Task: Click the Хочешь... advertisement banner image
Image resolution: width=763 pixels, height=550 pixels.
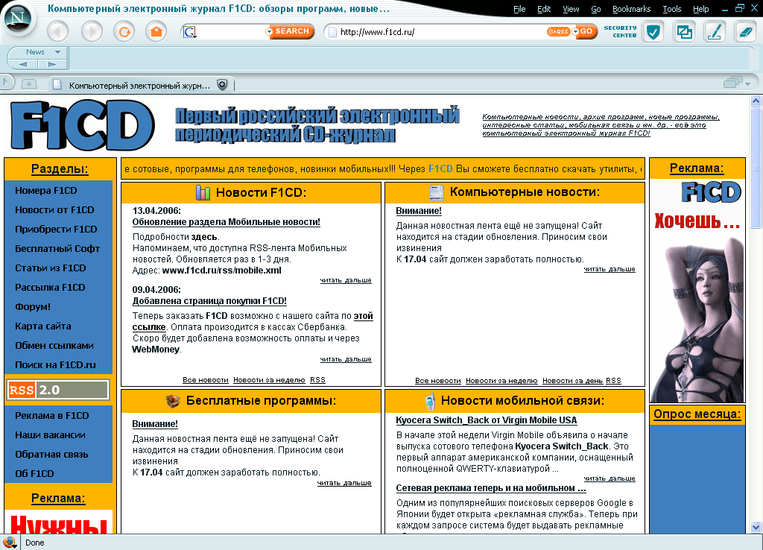Action: pos(697,291)
